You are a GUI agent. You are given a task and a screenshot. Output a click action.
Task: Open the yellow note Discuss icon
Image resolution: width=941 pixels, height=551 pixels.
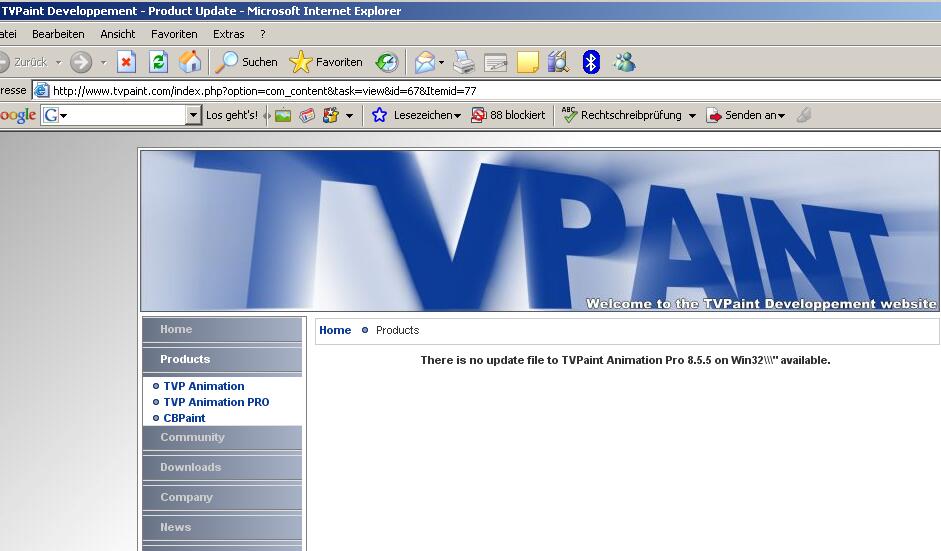(528, 62)
